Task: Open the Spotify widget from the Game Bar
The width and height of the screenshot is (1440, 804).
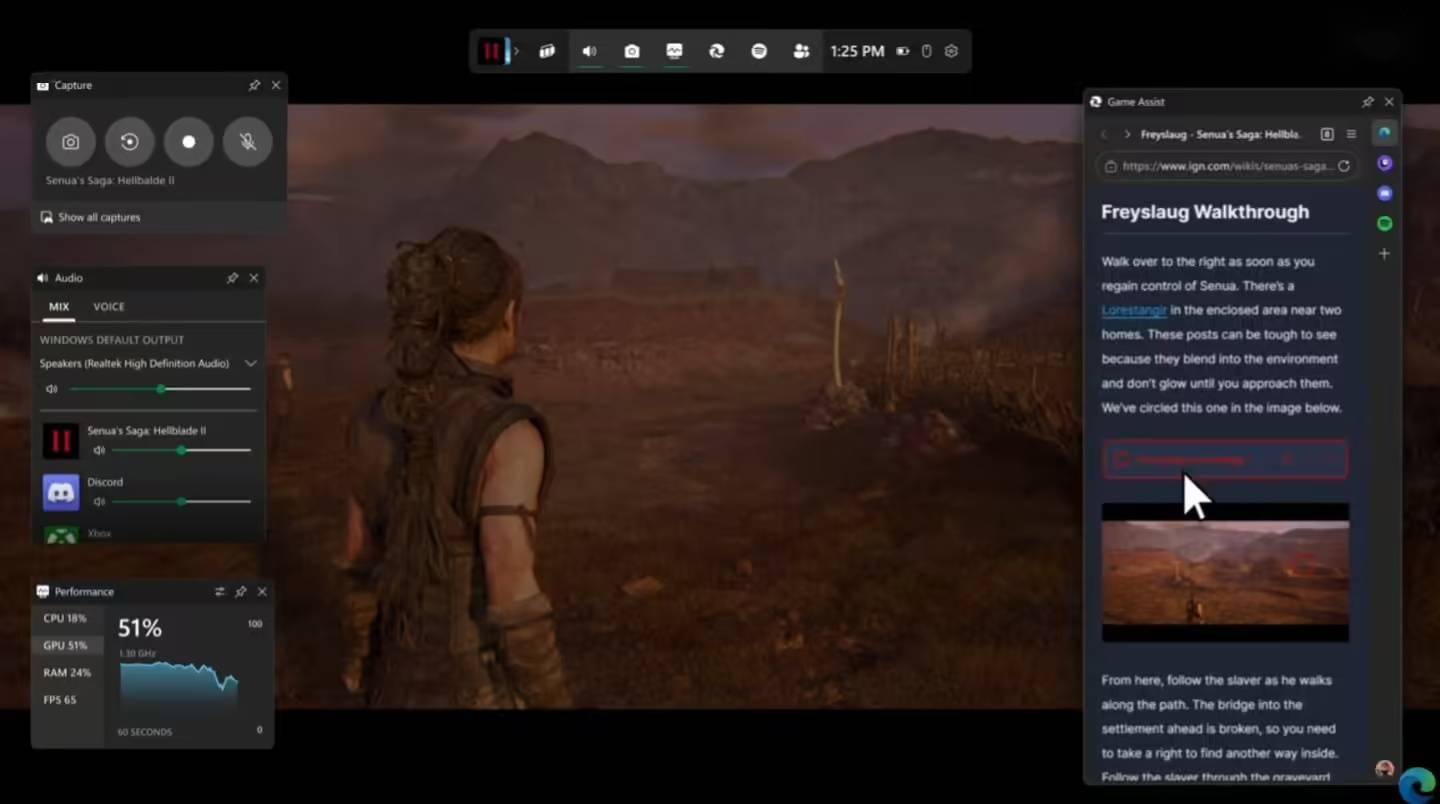Action: coord(759,51)
